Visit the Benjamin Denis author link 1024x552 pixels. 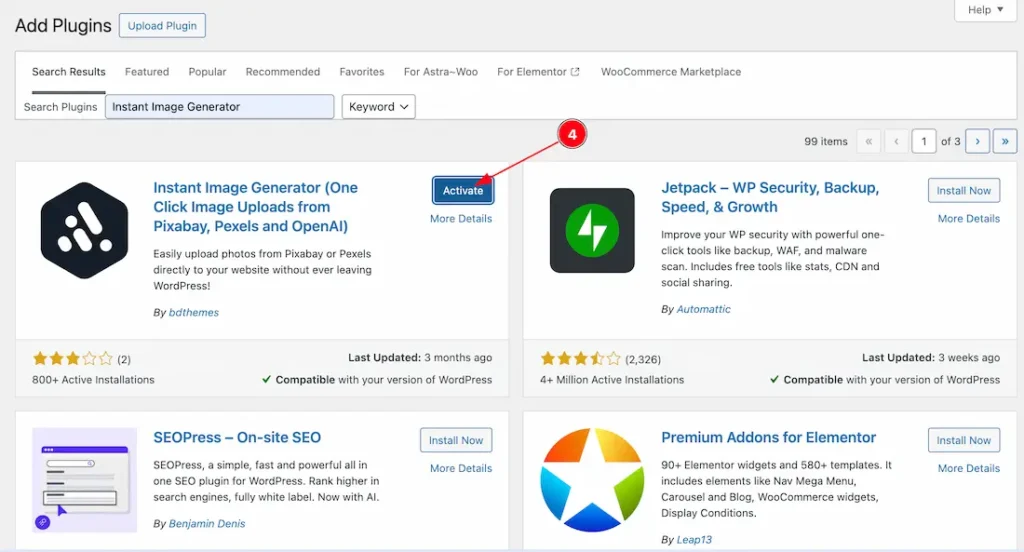click(x=207, y=523)
